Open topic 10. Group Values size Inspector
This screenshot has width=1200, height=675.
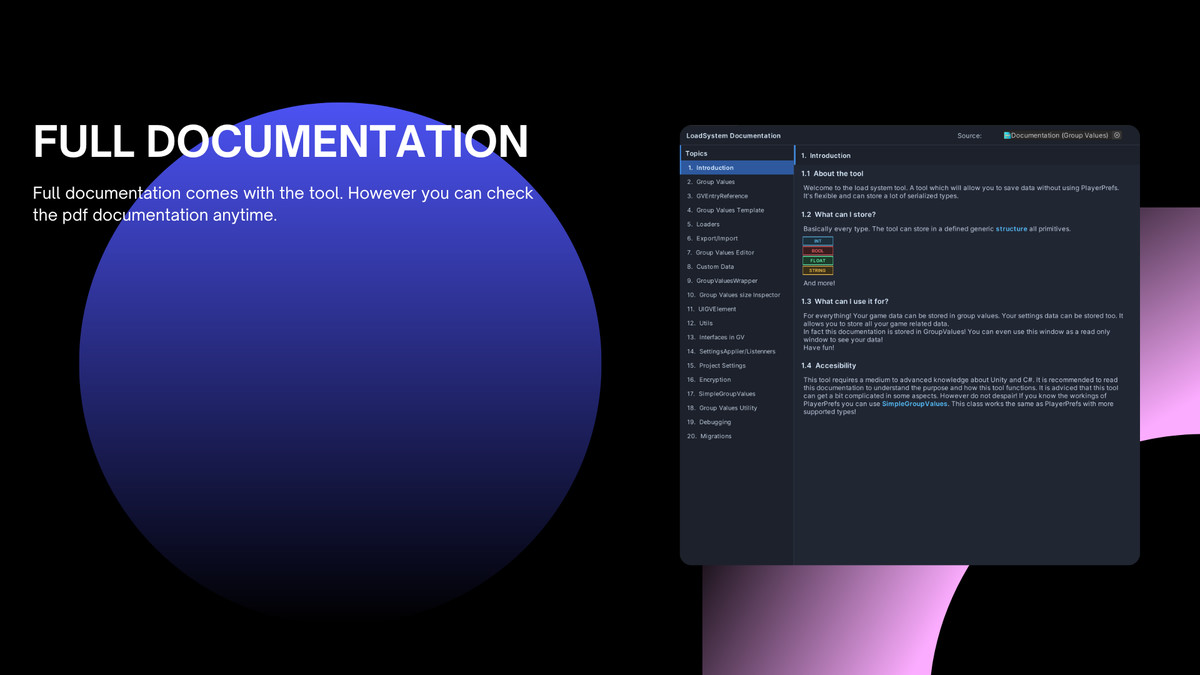point(737,295)
